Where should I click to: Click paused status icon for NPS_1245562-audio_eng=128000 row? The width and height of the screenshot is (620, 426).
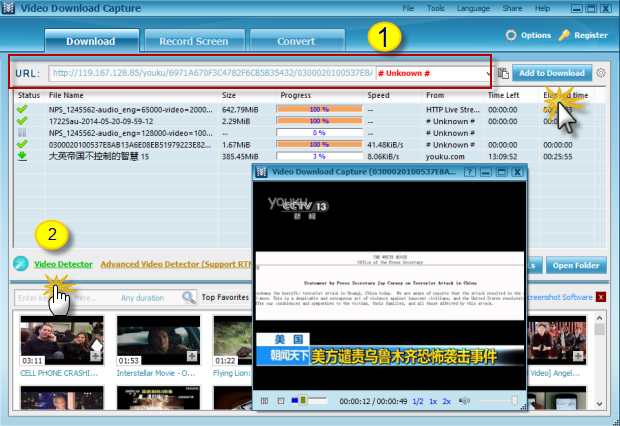pyautogui.click(x=22, y=133)
